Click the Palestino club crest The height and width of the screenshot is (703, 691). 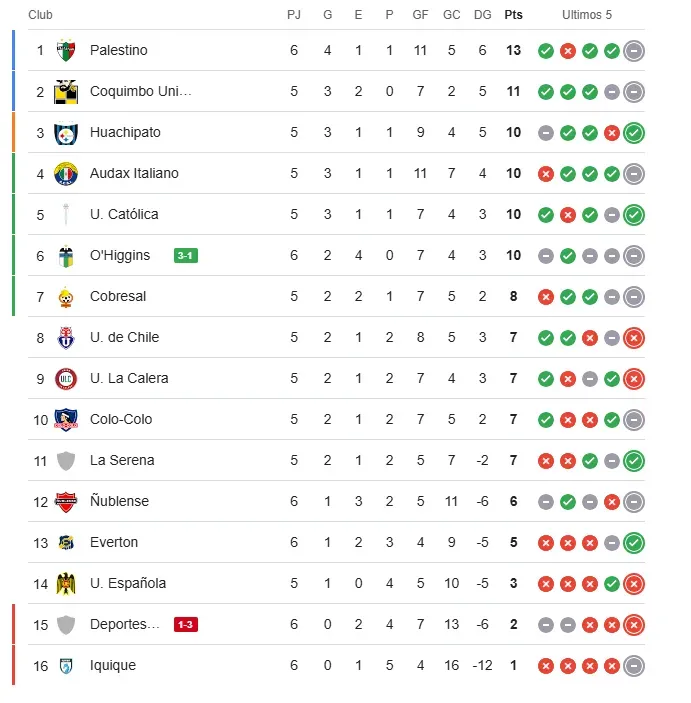pyautogui.click(x=66, y=50)
